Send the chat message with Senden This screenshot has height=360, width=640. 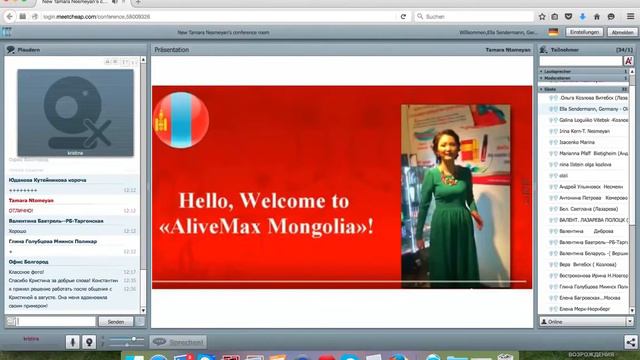116,322
